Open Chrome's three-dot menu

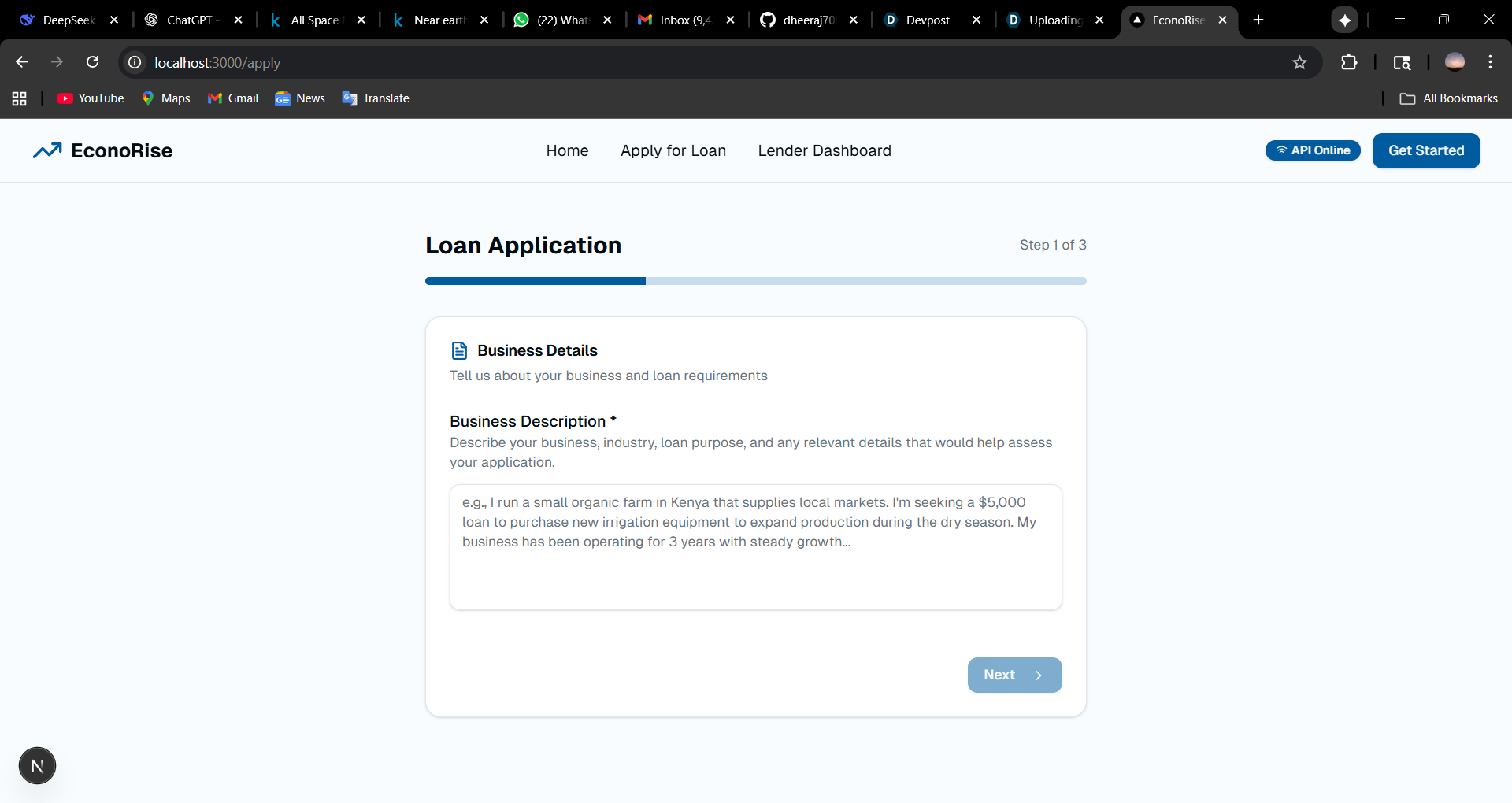tap(1490, 62)
